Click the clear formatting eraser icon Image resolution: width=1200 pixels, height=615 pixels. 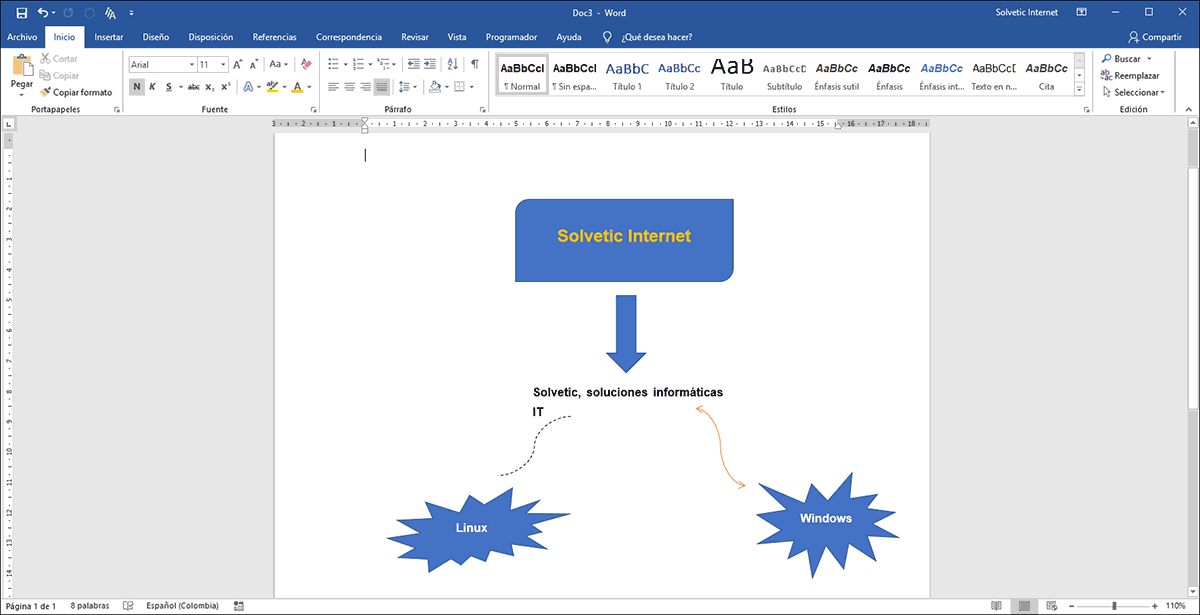(306, 64)
